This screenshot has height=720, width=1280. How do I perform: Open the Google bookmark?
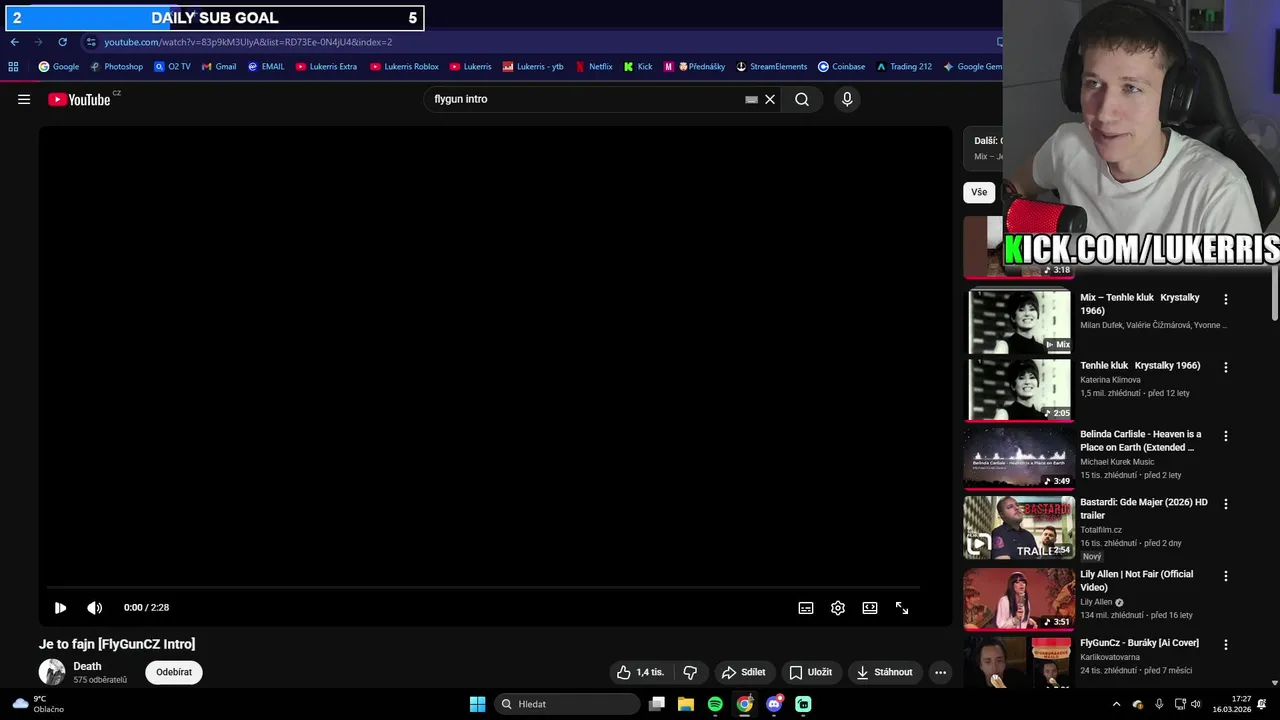point(59,67)
